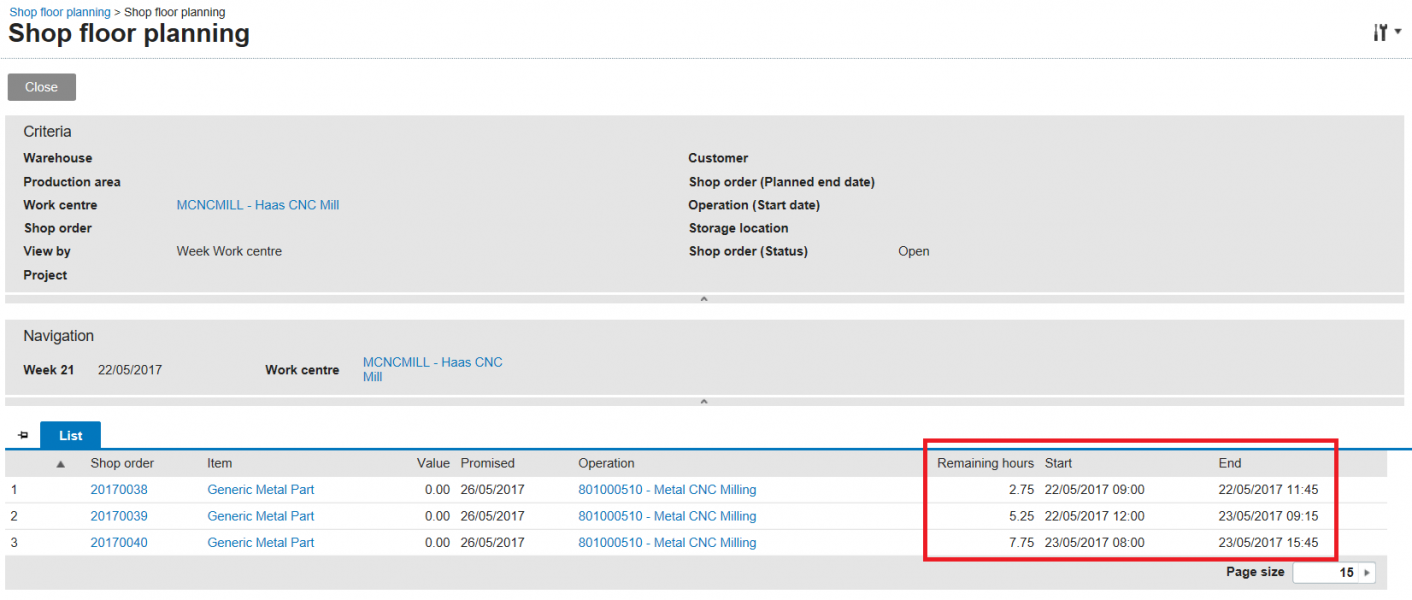The width and height of the screenshot is (1412, 600).
Task: Open Generic Metal Part item in row 1
Action: click(x=260, y=490)
